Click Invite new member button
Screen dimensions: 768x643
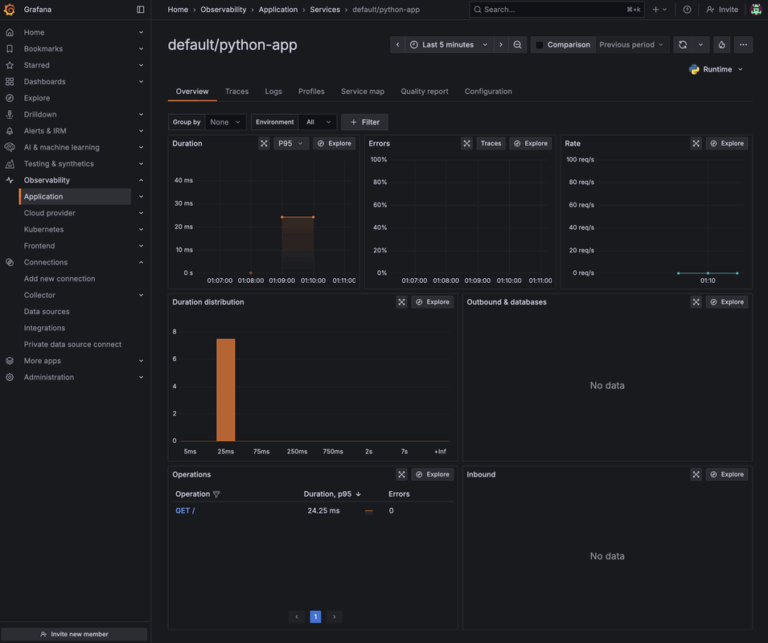click(74, 634)
